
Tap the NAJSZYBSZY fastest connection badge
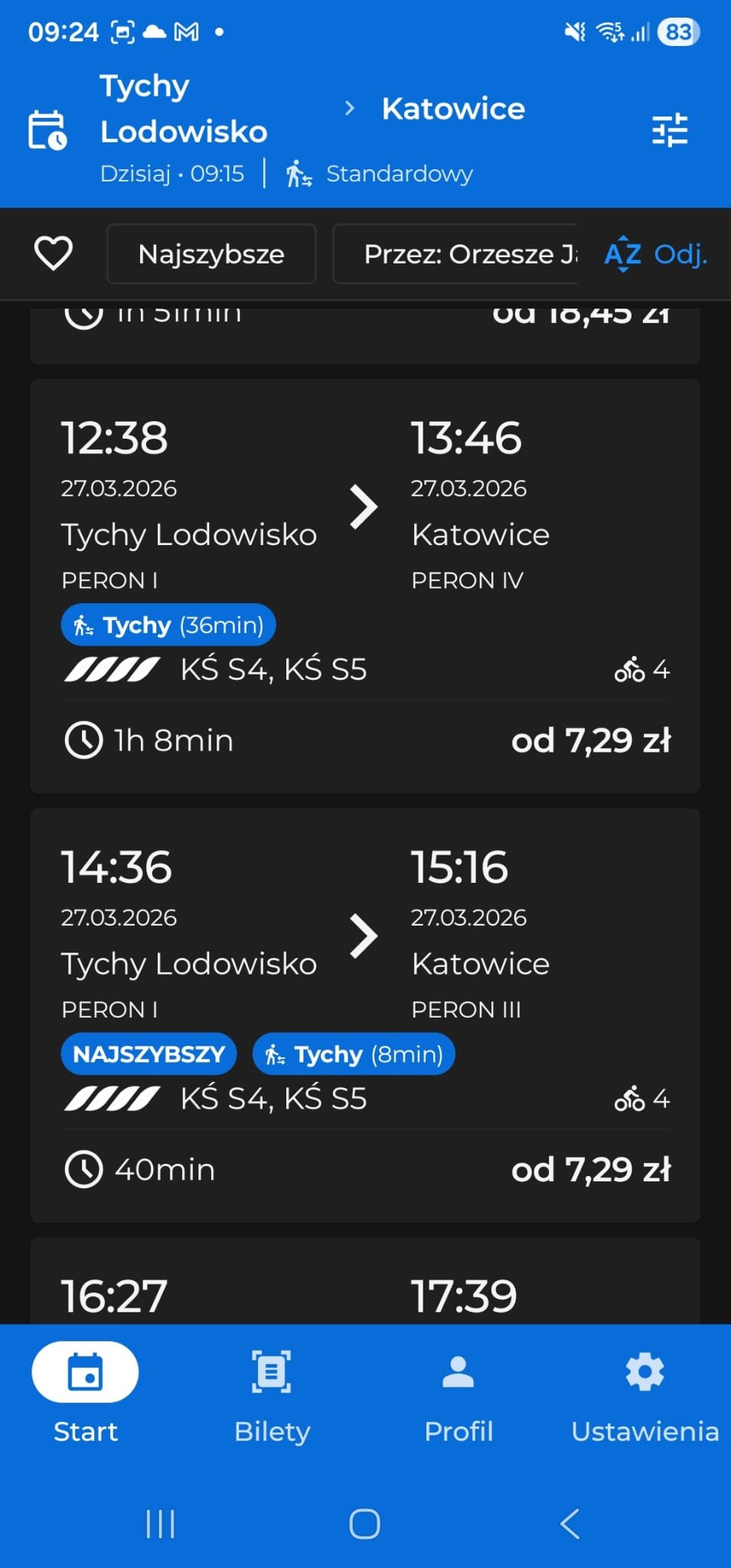pyautogui.click(x=149, y=1054)
